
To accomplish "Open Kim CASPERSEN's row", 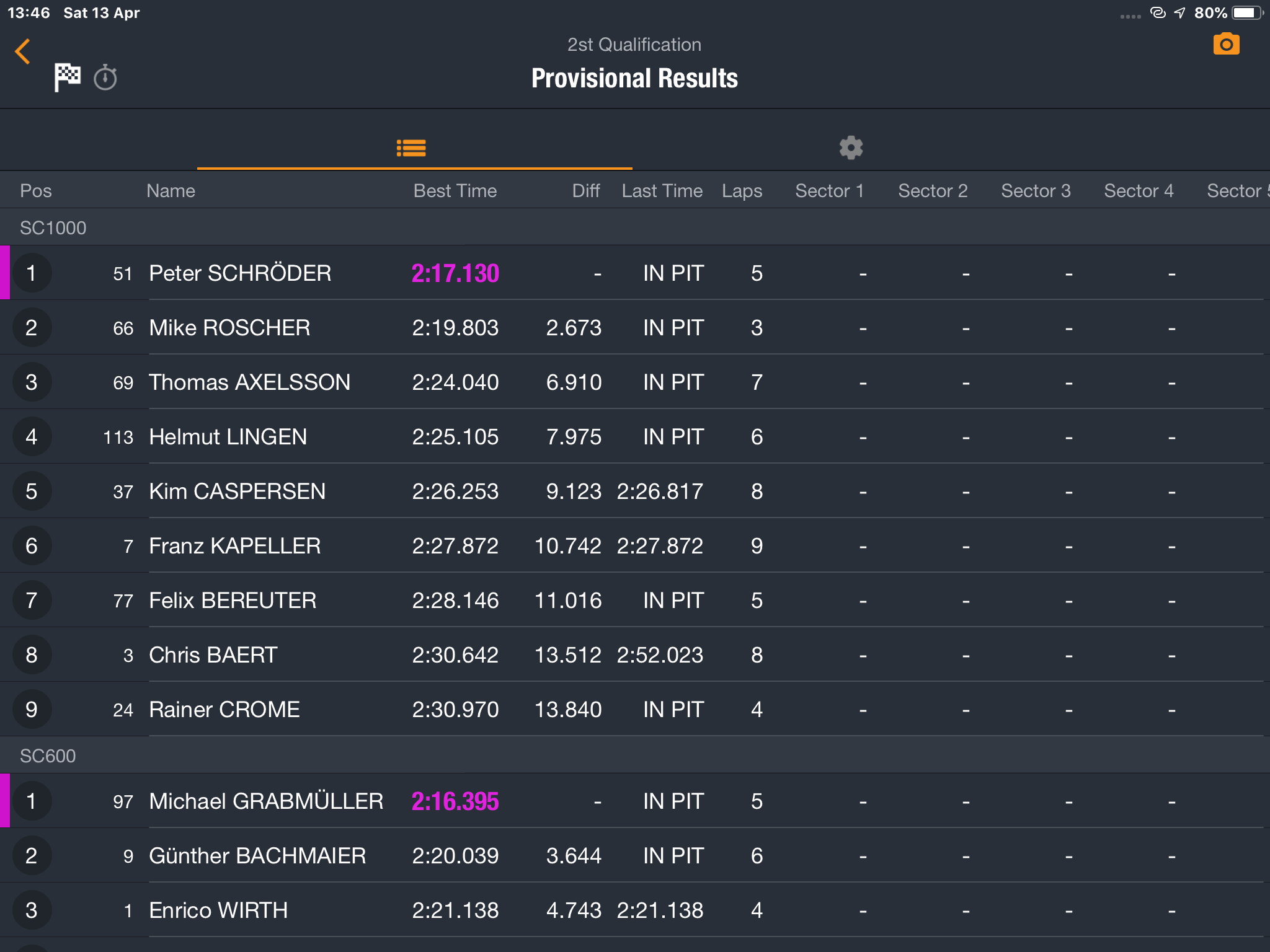I will pyautogui.click(x=635, y=491).
